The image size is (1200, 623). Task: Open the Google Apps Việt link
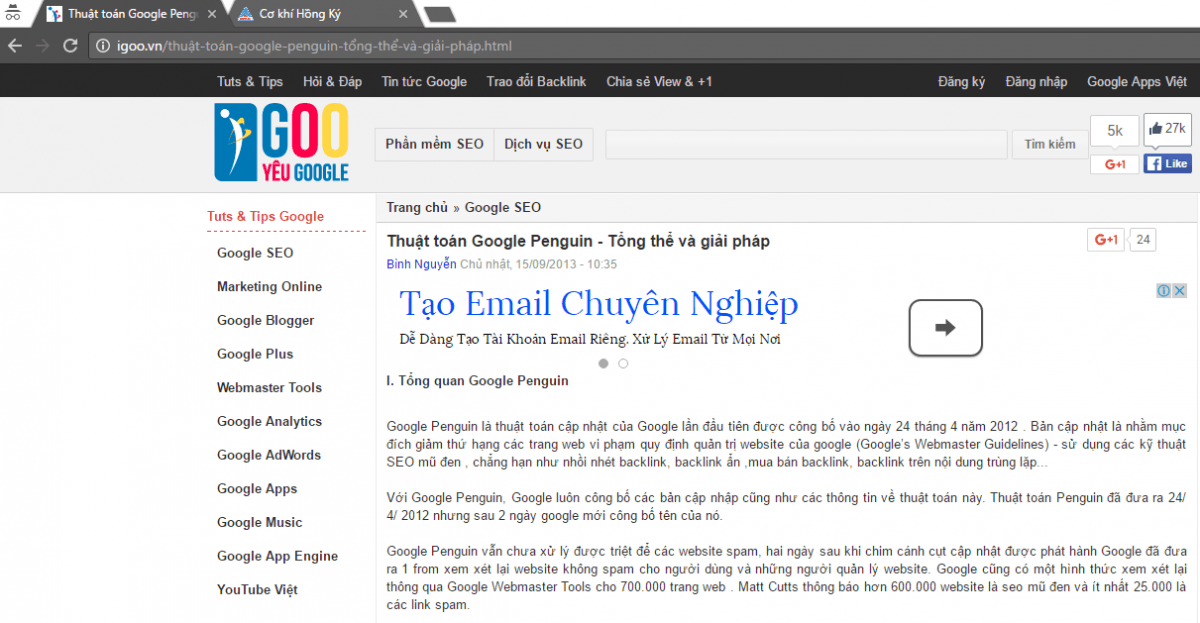click(1137, 82)
